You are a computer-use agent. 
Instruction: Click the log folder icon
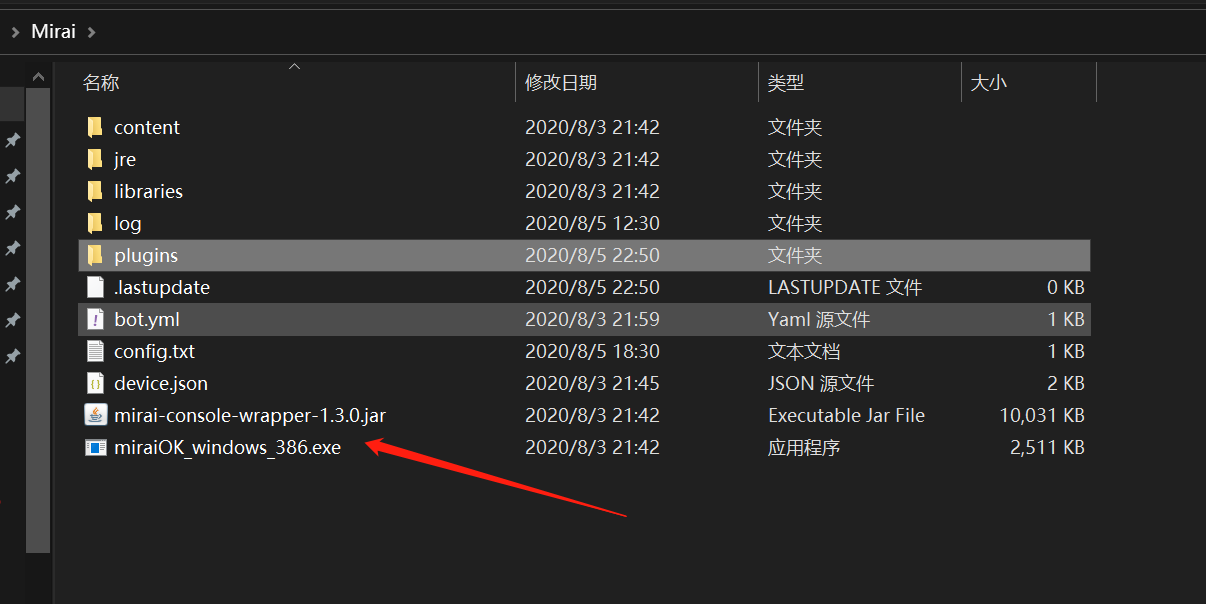click(95, 223)
